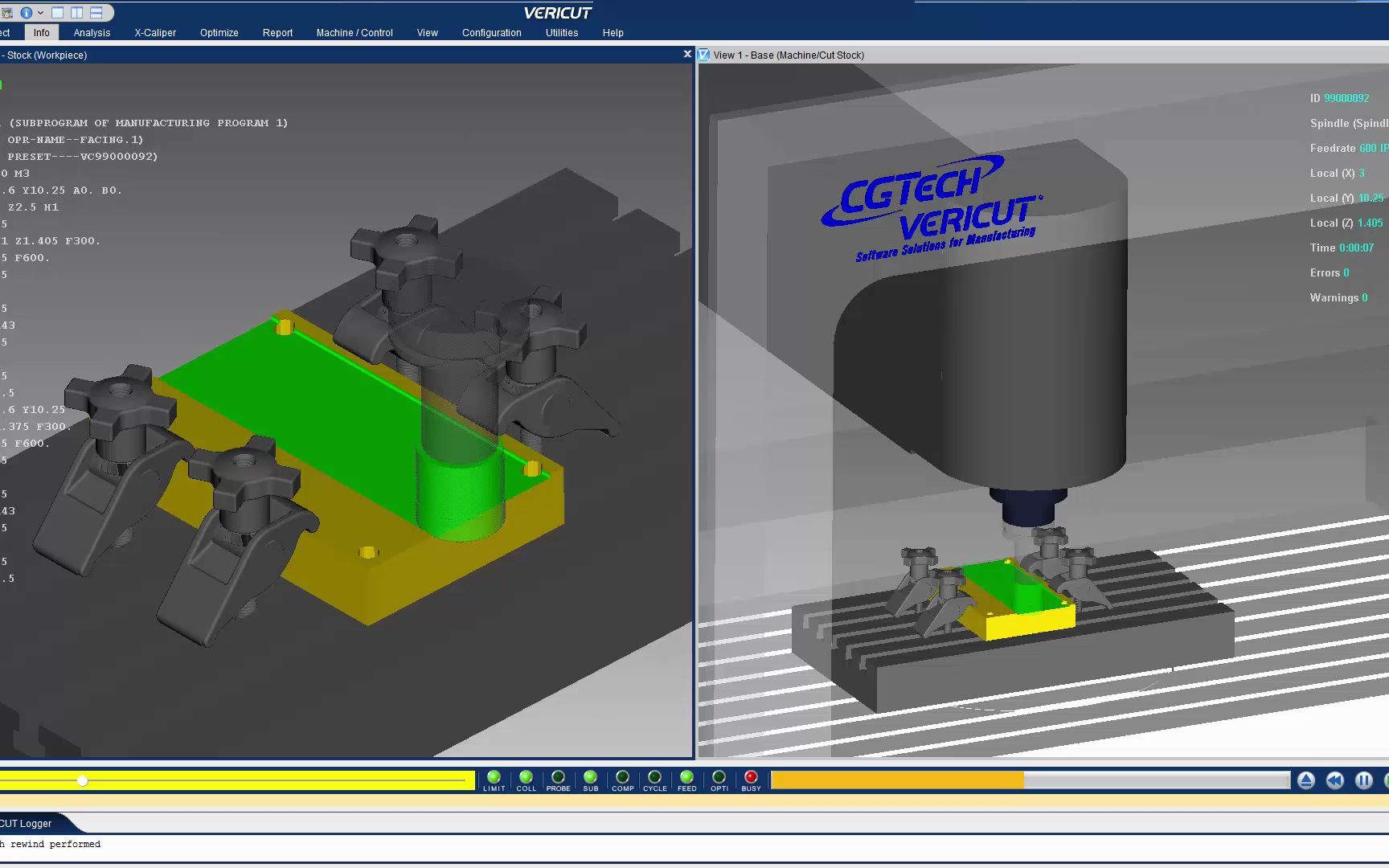The width and height of the screenshot is (1389, 868).
Task: Toggle the CYCLE status light
Action: [655, 780]
